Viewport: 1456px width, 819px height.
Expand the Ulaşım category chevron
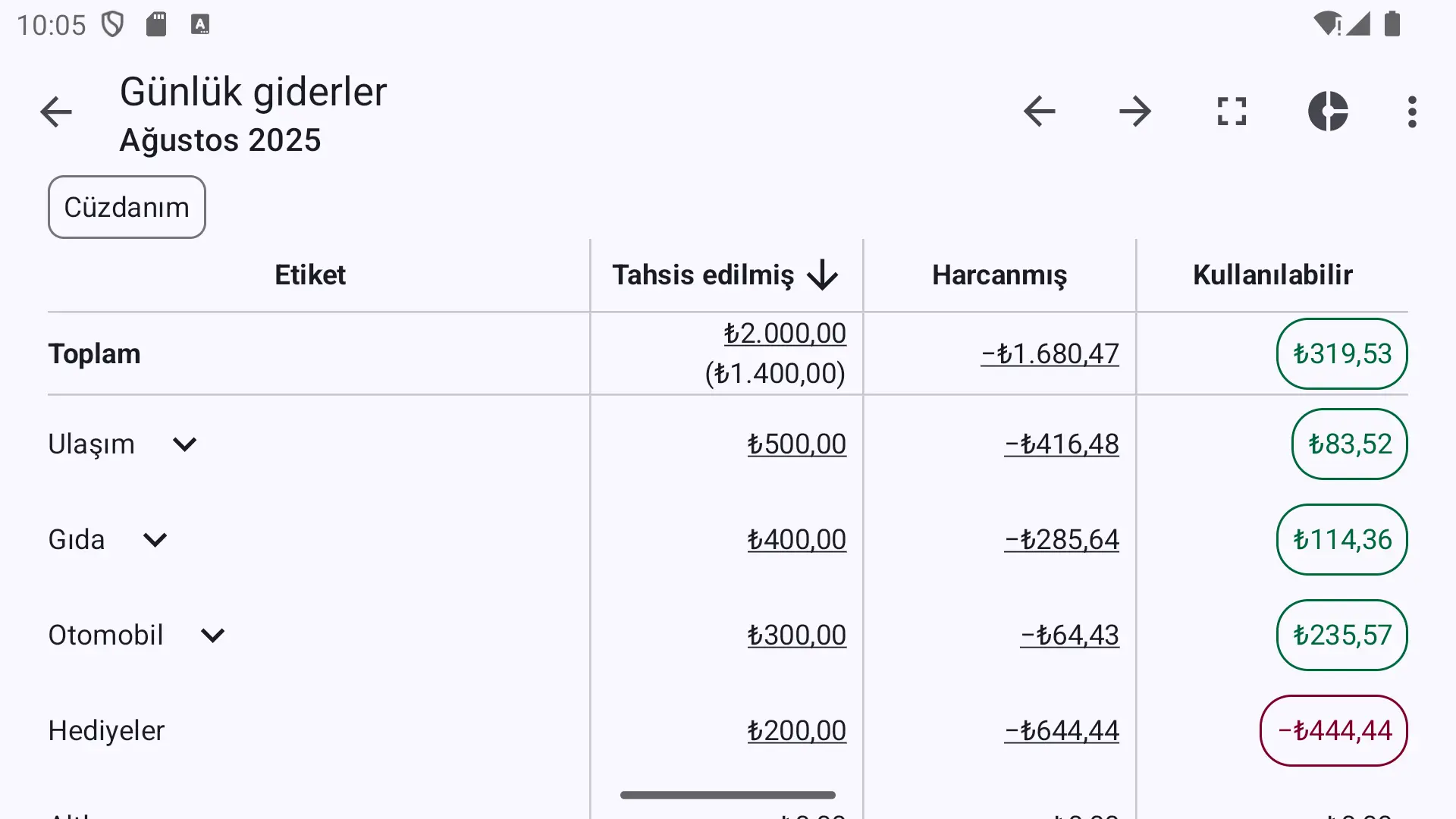tap(184, 444)
